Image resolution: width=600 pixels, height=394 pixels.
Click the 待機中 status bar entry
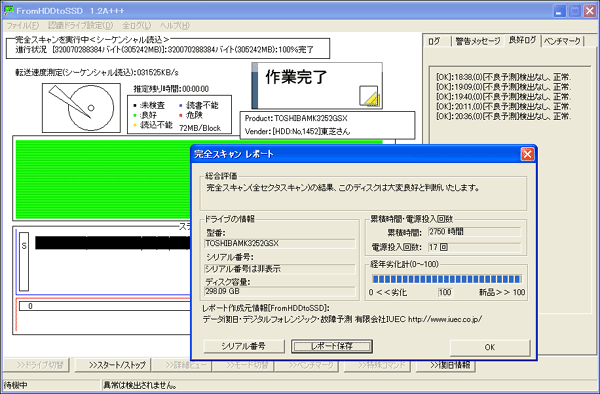click(15, 385)
